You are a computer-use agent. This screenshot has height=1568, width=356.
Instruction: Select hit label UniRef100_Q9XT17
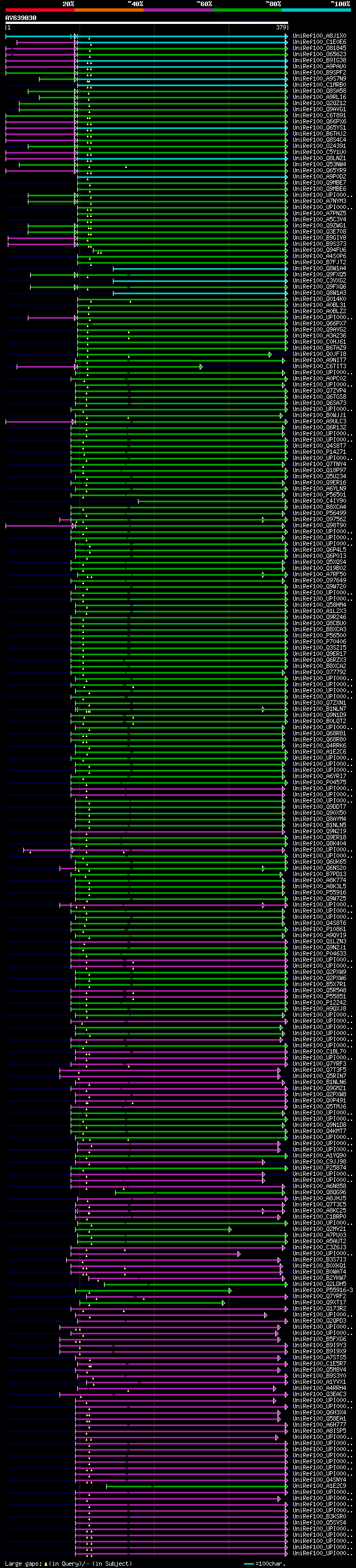click(x=319, y=1302)
